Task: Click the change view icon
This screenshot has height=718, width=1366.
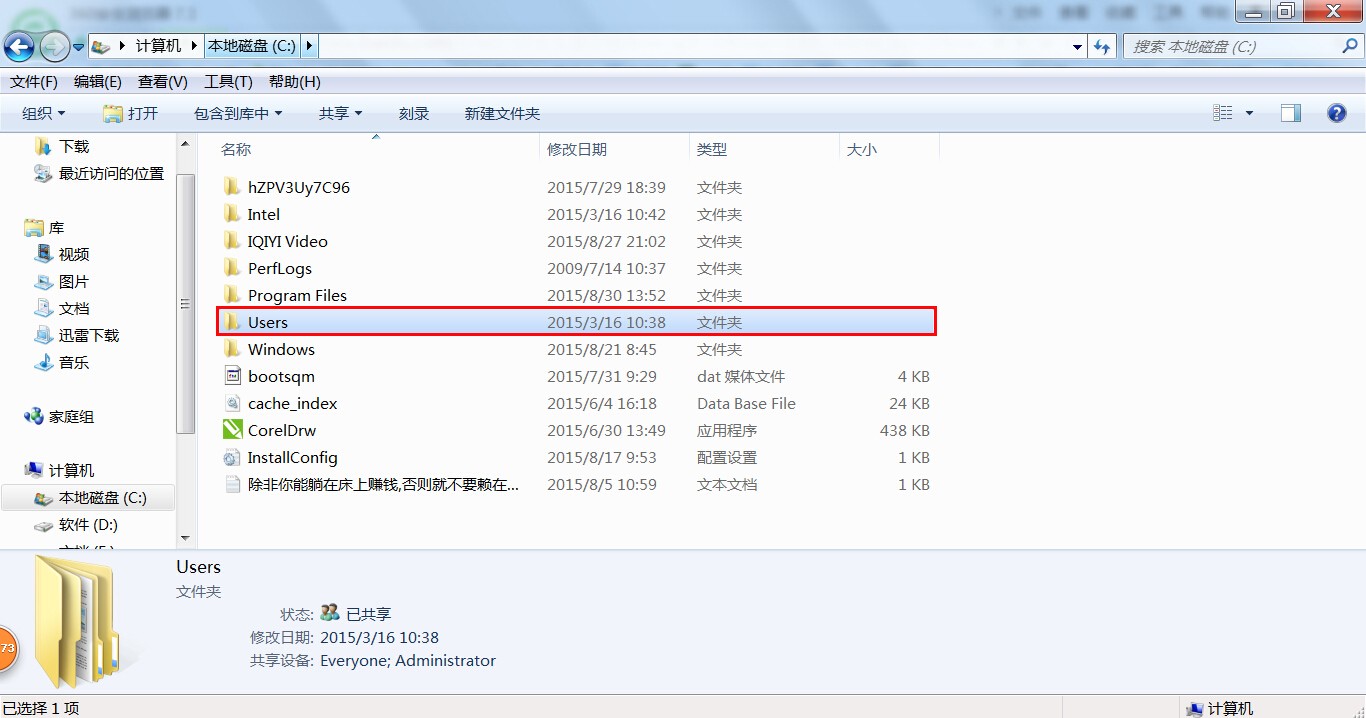Action: point(1222,113)
